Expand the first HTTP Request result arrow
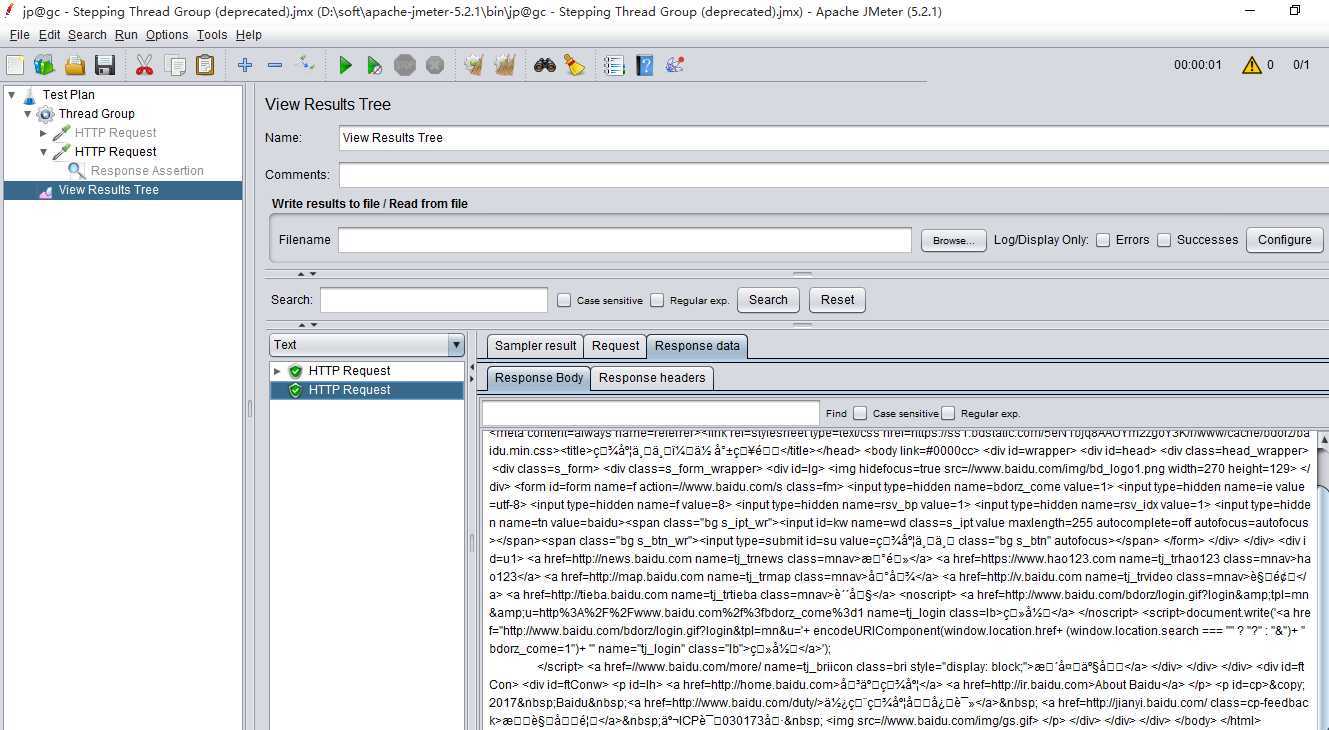The width and height of the screenshot is (1329, 730). pos(277,371)
